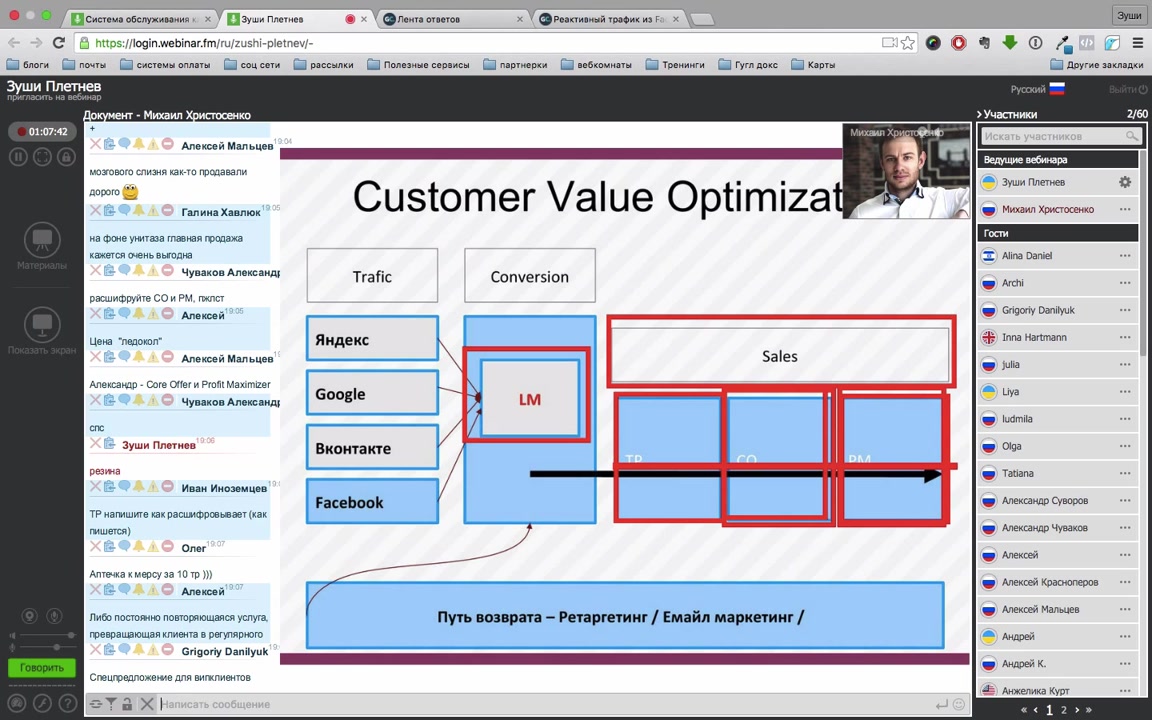Delete the first Алексей Мальцев message with the X
1152x720 pixels.
[x=96, y=144]
